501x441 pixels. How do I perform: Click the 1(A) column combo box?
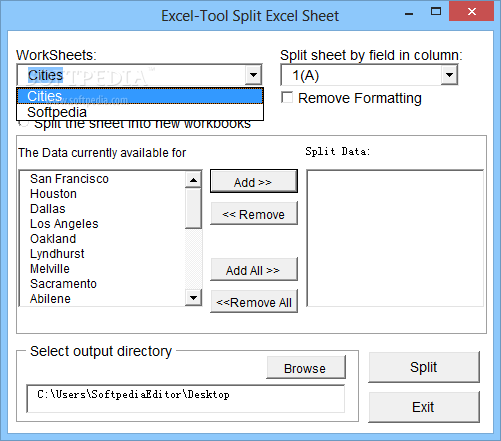[369, 75]
